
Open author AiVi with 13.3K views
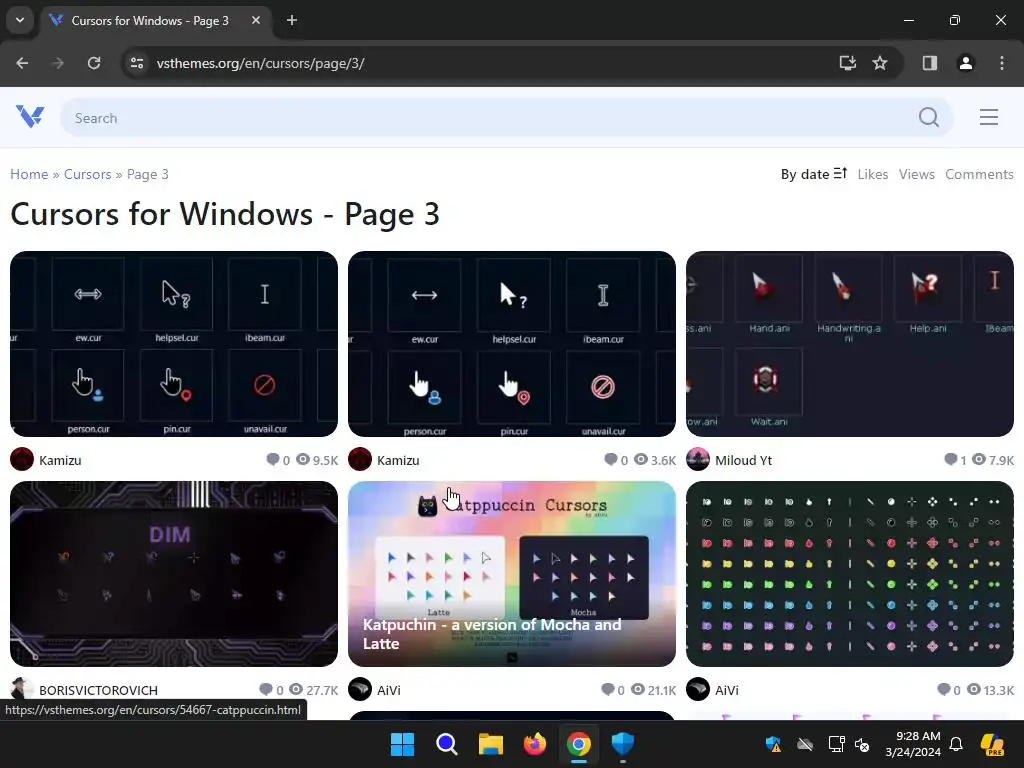727,690
